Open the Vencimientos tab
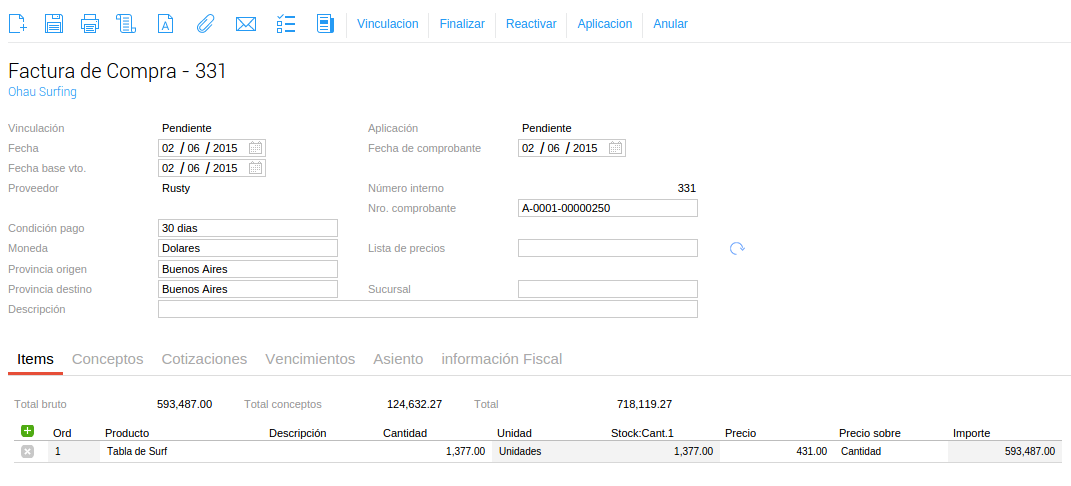This screenshot has width=1071, height=486. [x=310, y=359]
